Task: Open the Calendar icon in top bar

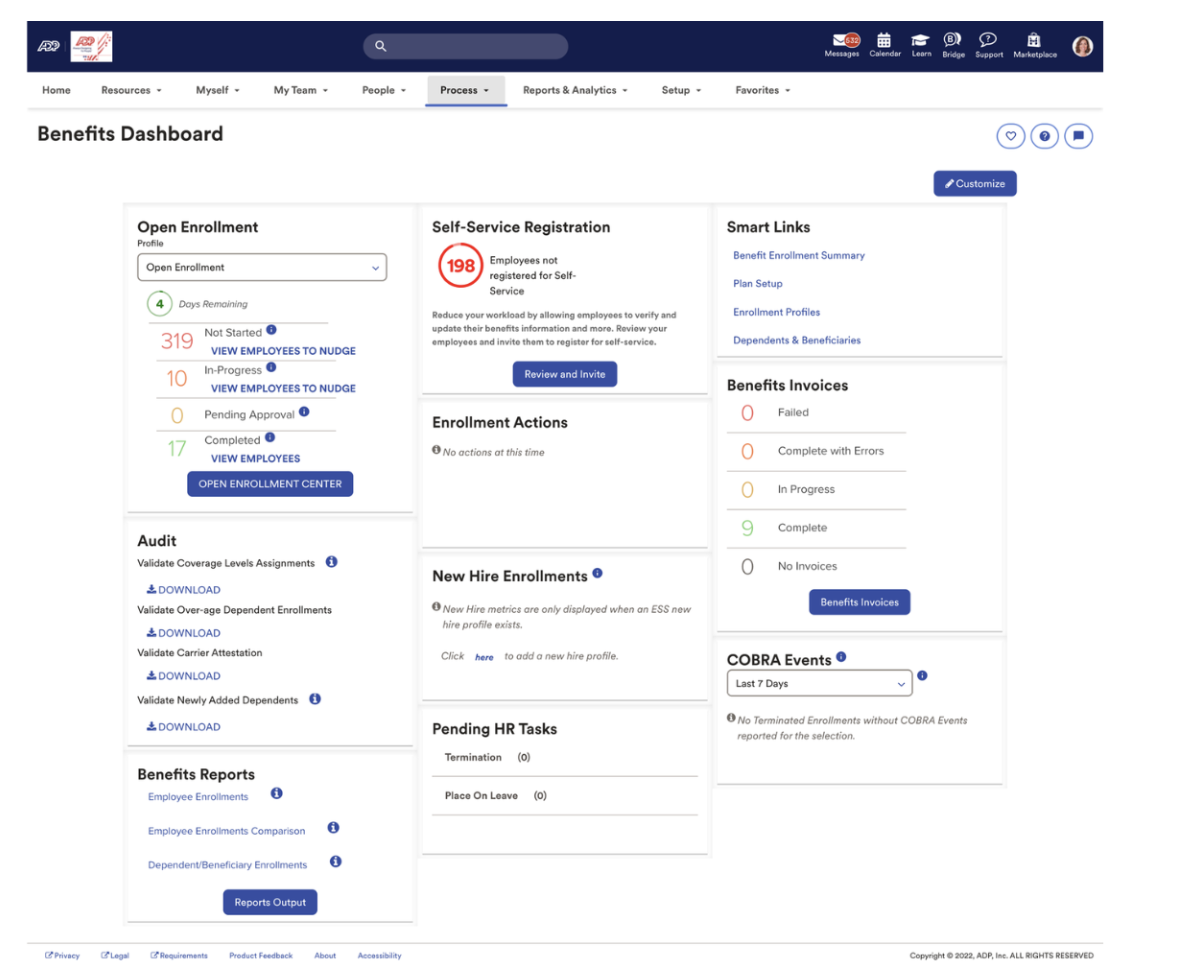Action: (884, 42)
